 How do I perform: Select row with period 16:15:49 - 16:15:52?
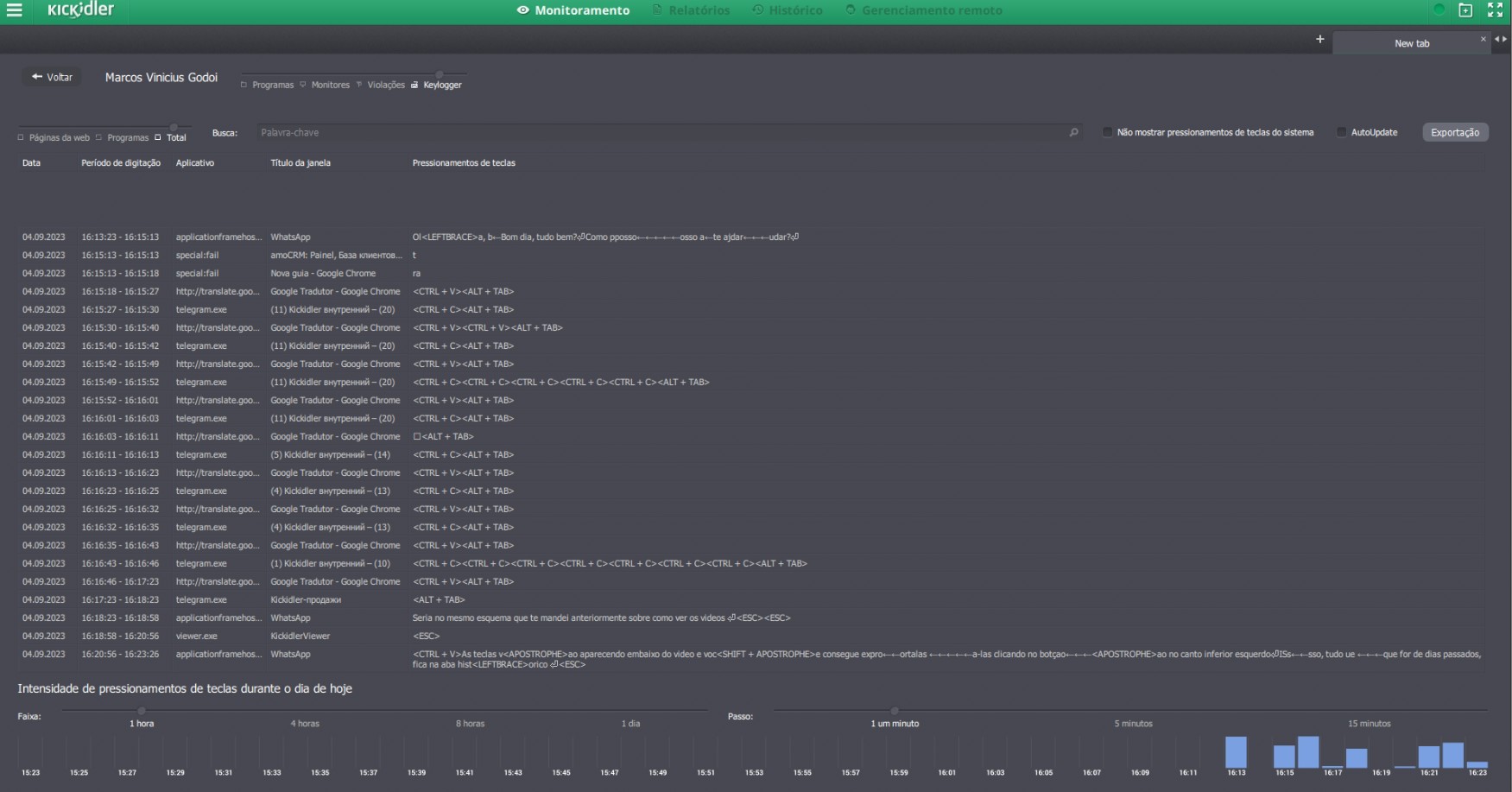751,382
